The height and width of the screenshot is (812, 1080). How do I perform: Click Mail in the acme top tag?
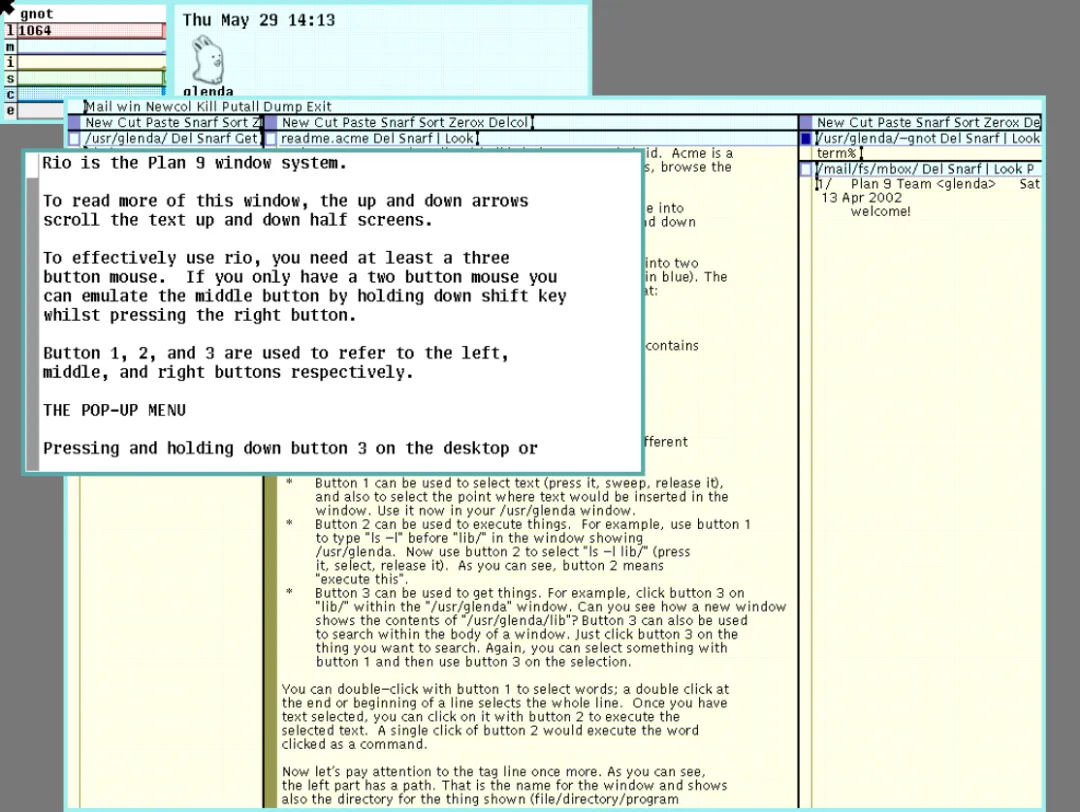(x=98, y=107)
